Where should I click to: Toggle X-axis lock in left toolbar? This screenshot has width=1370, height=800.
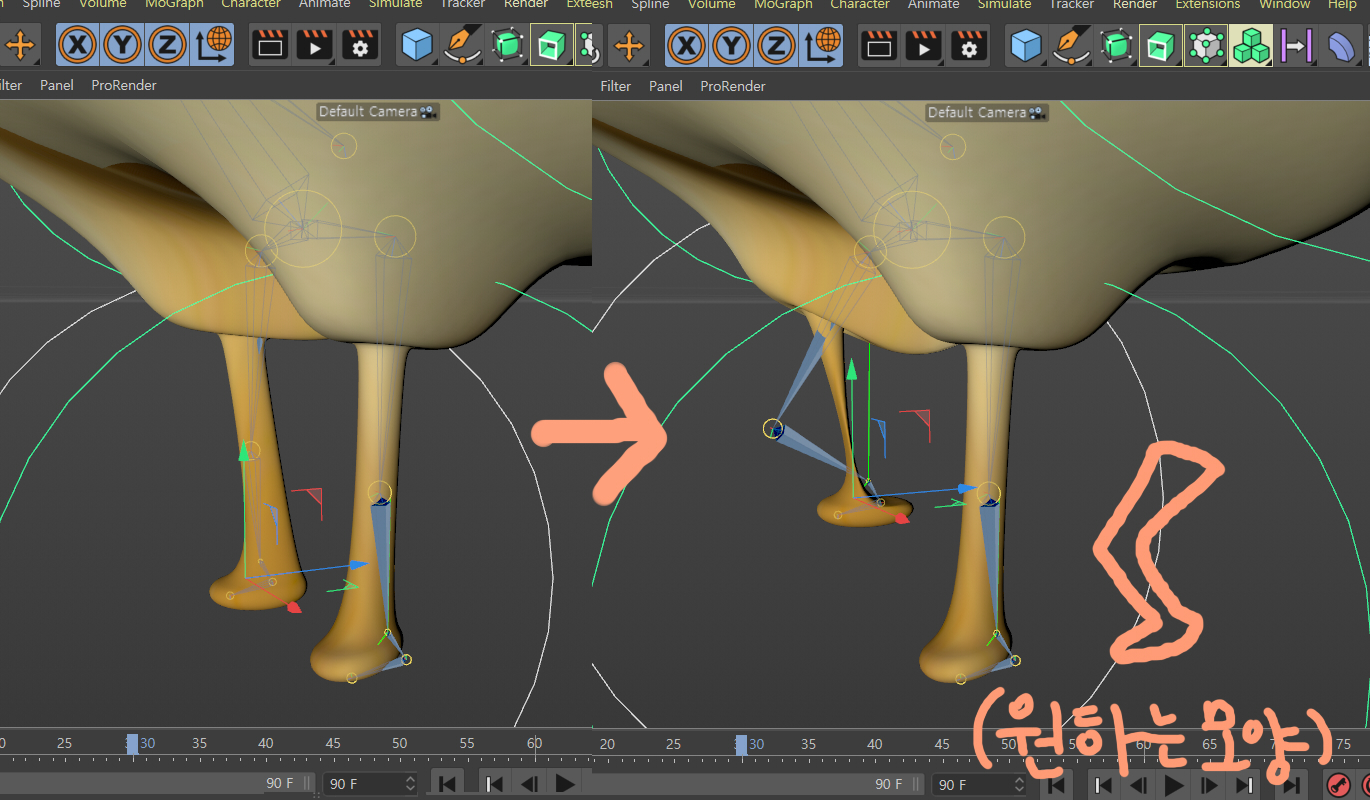click(x=78, y=45)
